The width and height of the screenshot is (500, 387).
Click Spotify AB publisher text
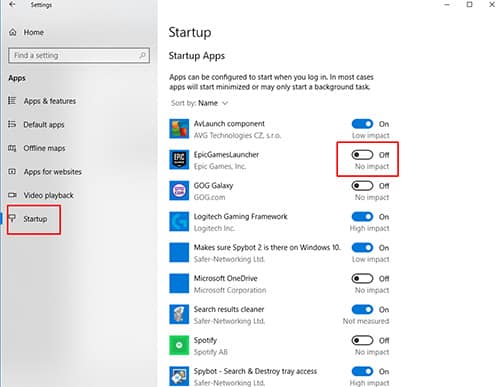point(211,352)
